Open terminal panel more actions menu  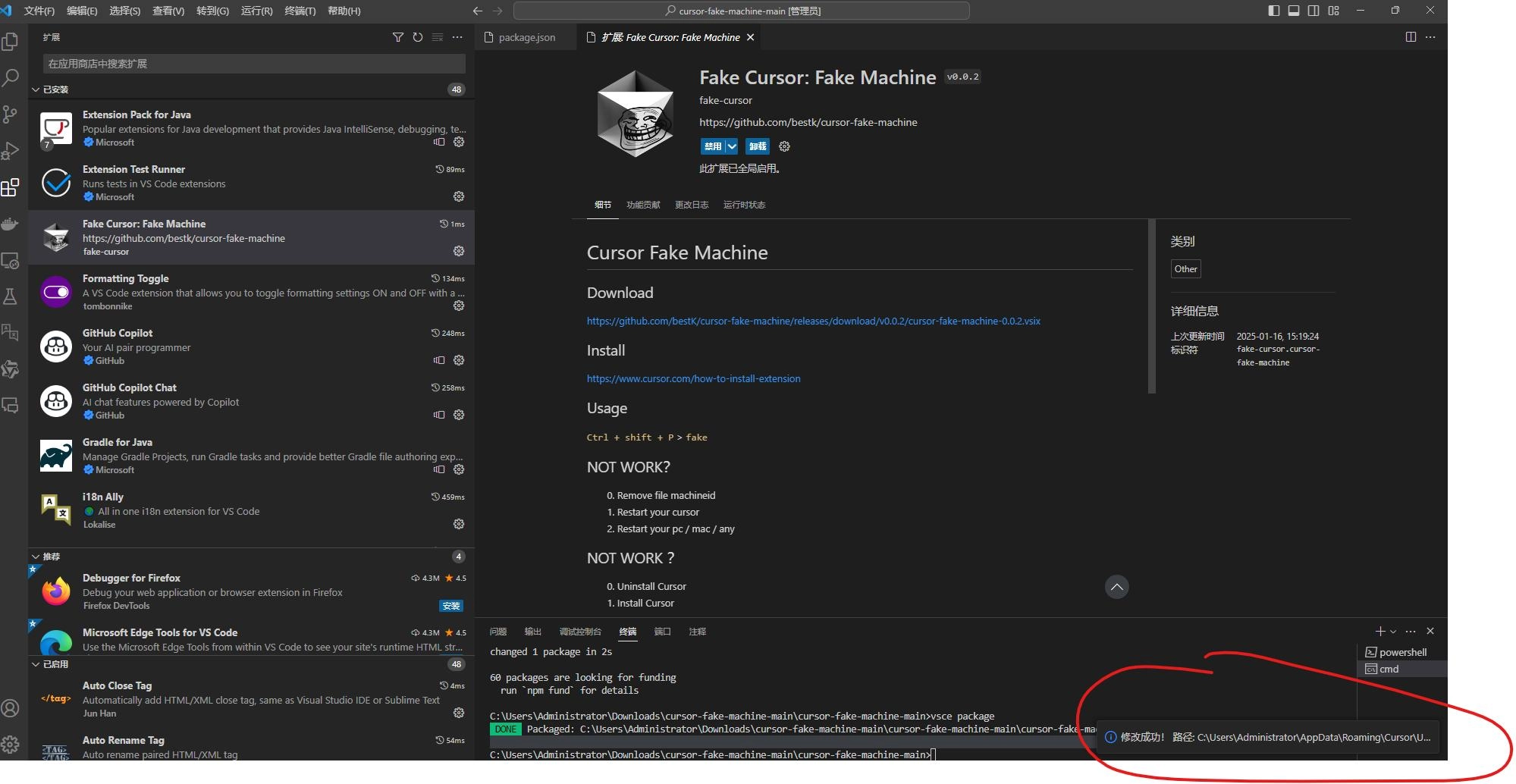pos(1411,631)
